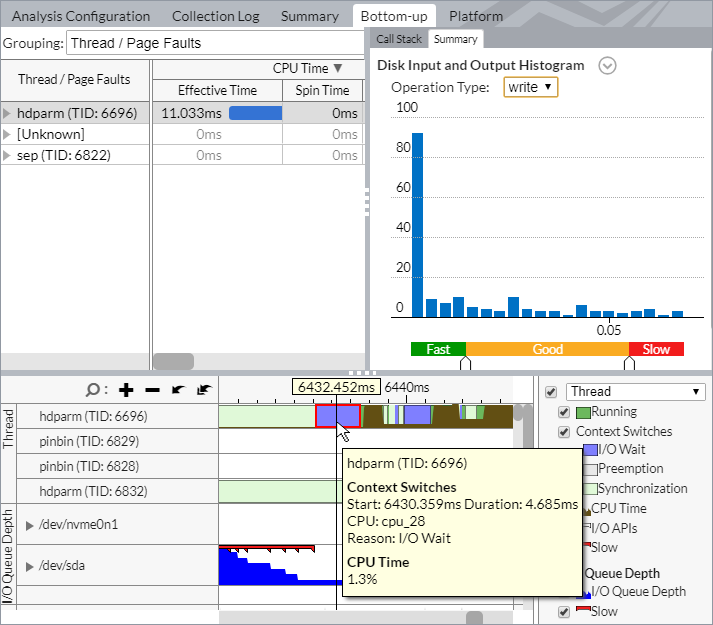Open the Thread dropdown in legend
The width and height of the screenshot is (713, 625).
pos(636,392)
